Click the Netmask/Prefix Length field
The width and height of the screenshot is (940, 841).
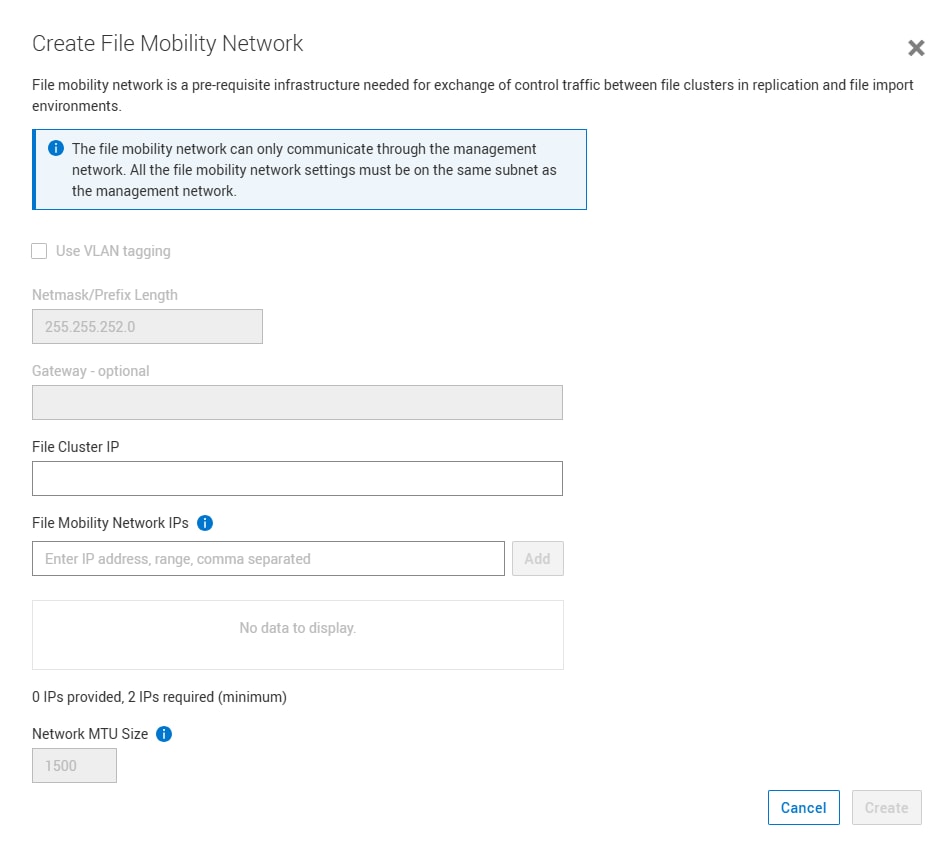tap(147, 327)
